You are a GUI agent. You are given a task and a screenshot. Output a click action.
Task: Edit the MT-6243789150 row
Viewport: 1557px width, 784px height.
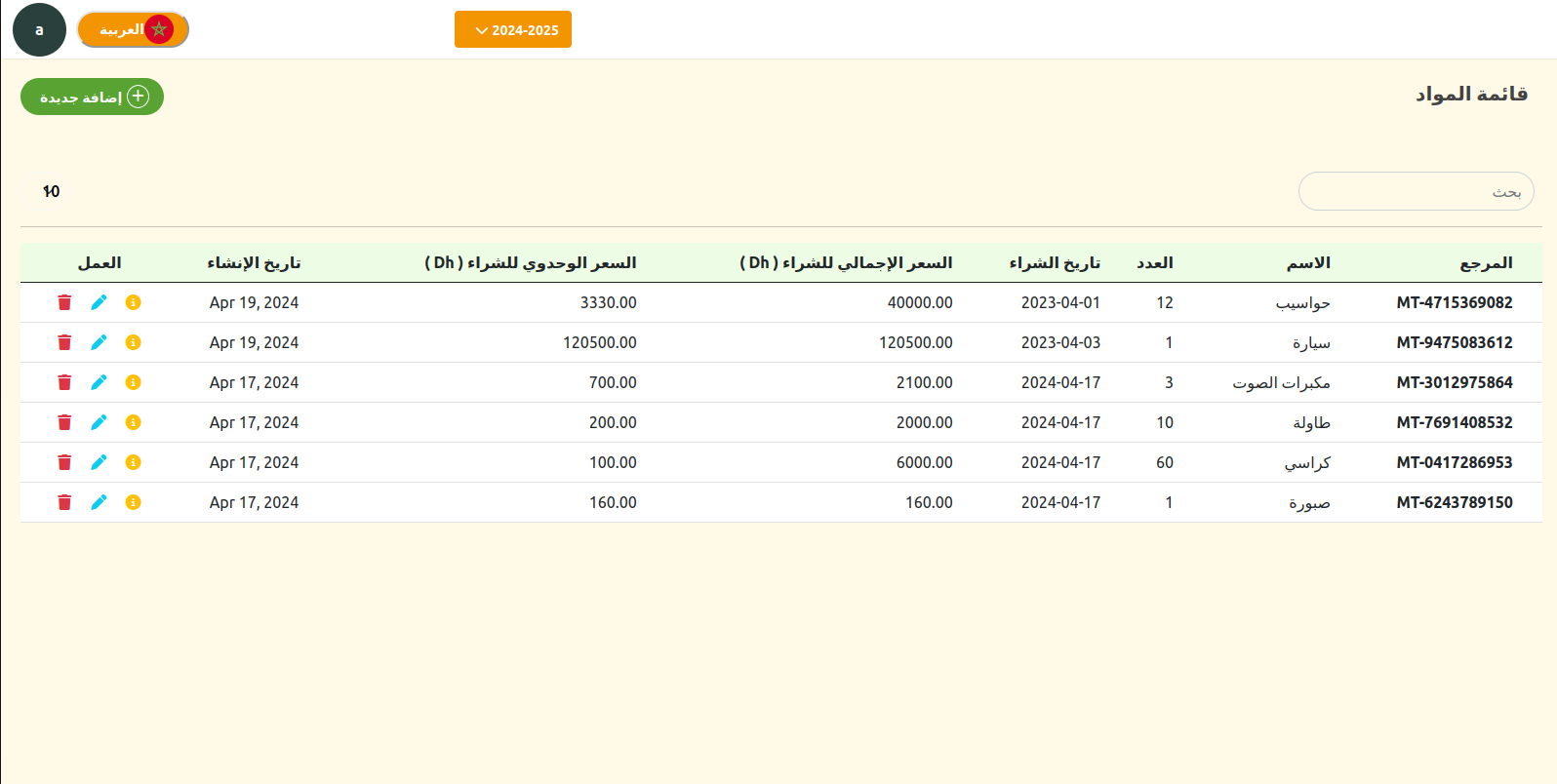tap(99, 502)
